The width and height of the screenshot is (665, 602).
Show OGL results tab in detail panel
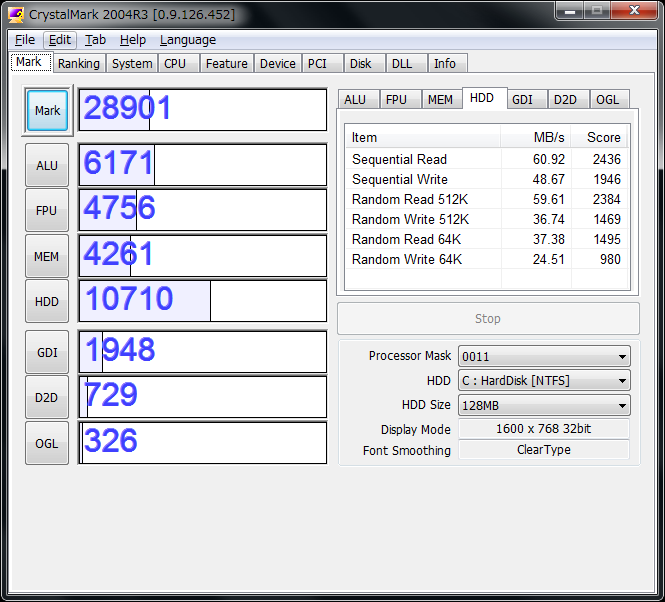[x=610, y=99]
